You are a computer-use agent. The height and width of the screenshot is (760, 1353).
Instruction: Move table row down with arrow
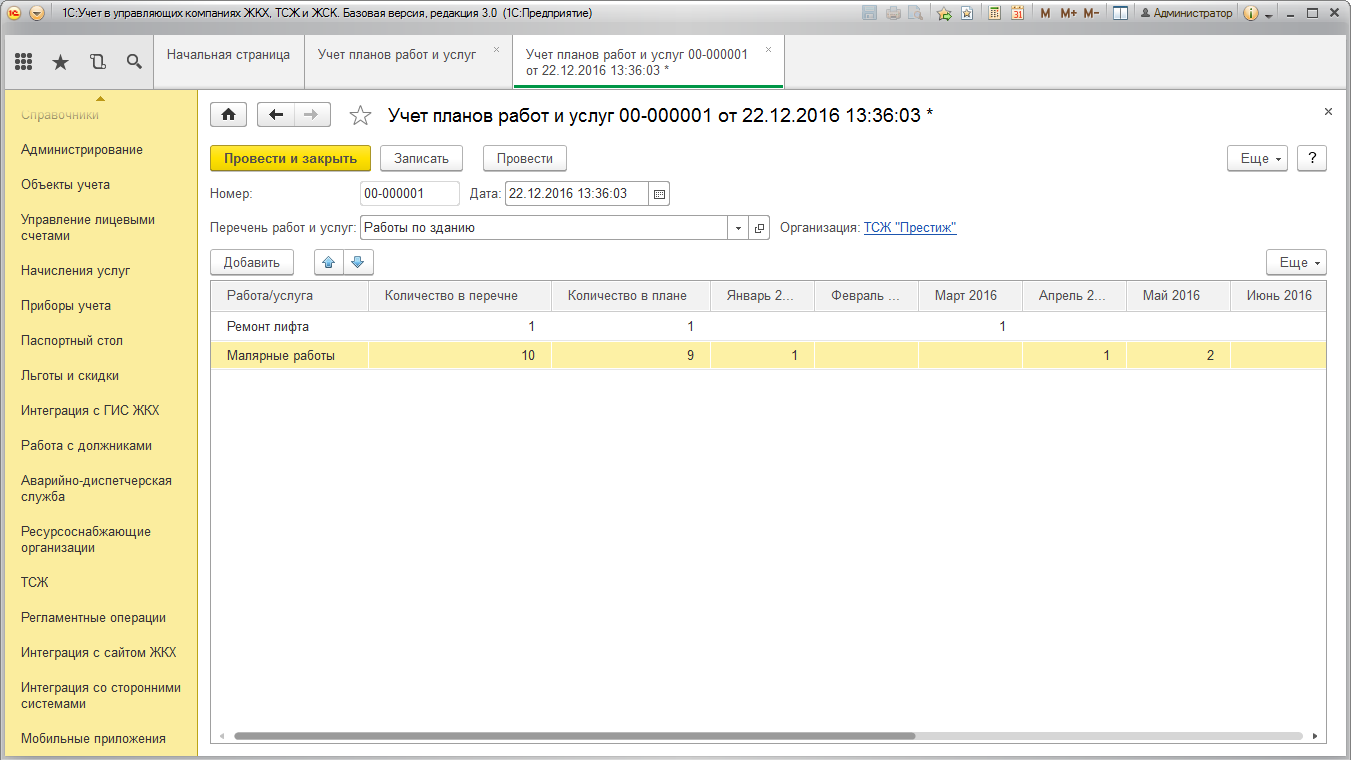point(359,263)
